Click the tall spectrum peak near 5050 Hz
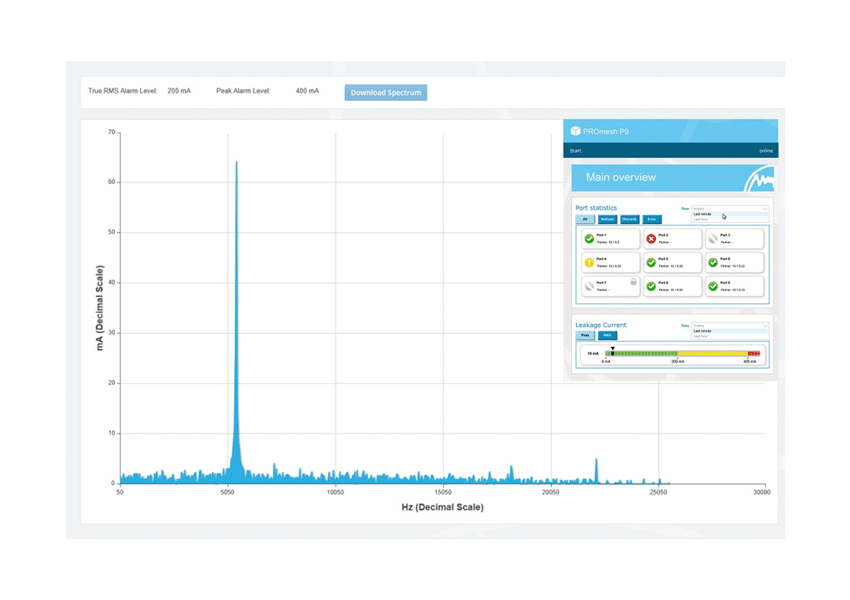 tap(236, 320)
